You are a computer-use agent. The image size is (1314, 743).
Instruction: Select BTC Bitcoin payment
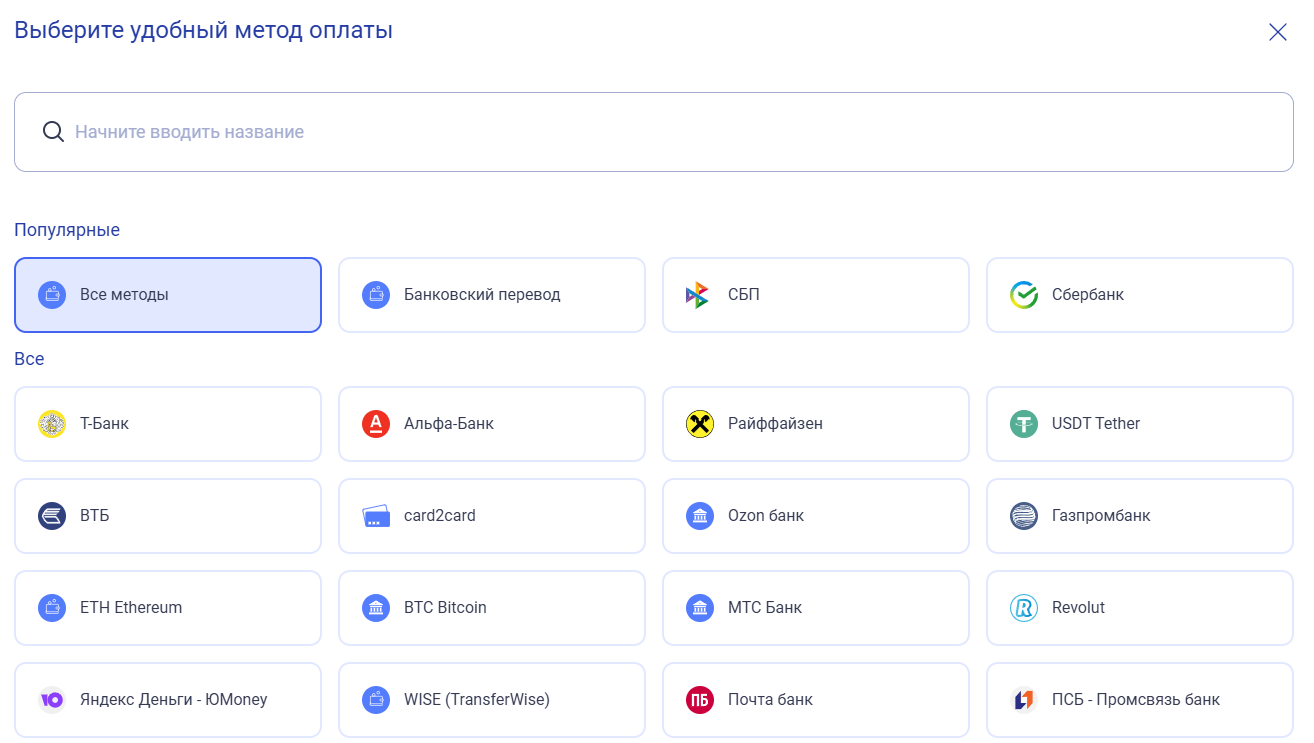pos(492,608)
